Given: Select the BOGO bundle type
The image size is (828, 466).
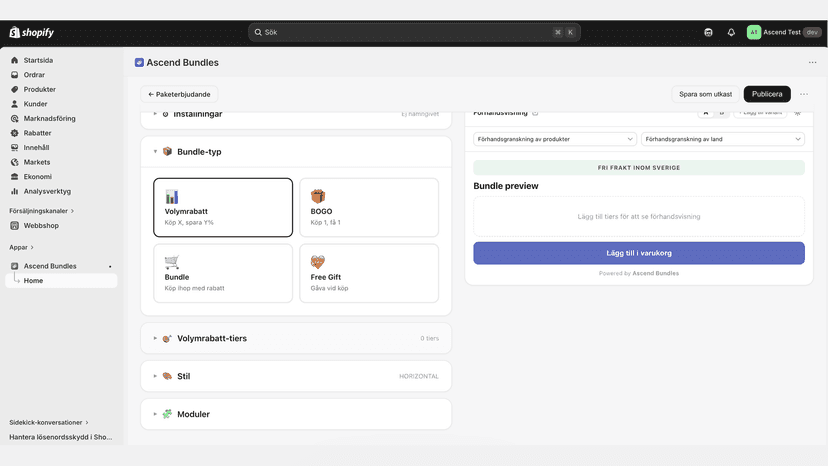Looking at the screenshot, I should coord(369,208).
